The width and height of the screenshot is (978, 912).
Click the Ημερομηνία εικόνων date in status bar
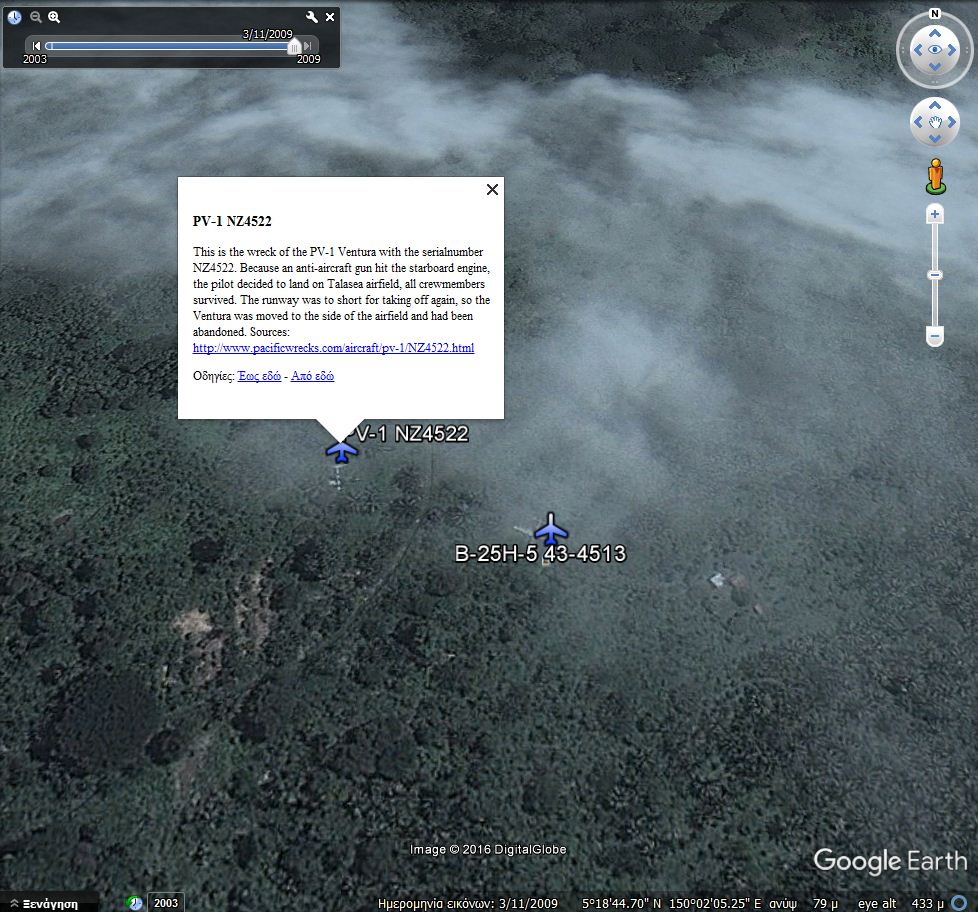point(468,903)
